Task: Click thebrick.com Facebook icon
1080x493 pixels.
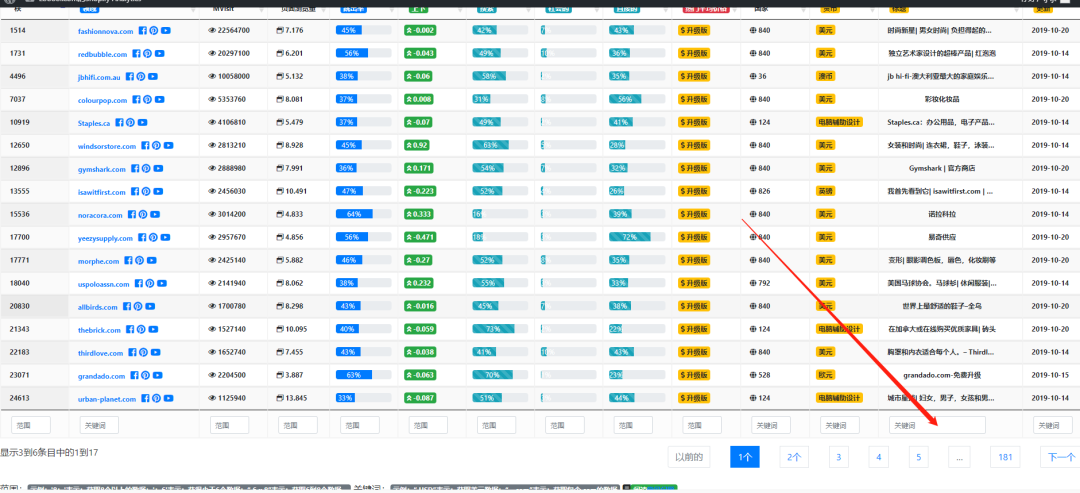Action: (129, 330)
